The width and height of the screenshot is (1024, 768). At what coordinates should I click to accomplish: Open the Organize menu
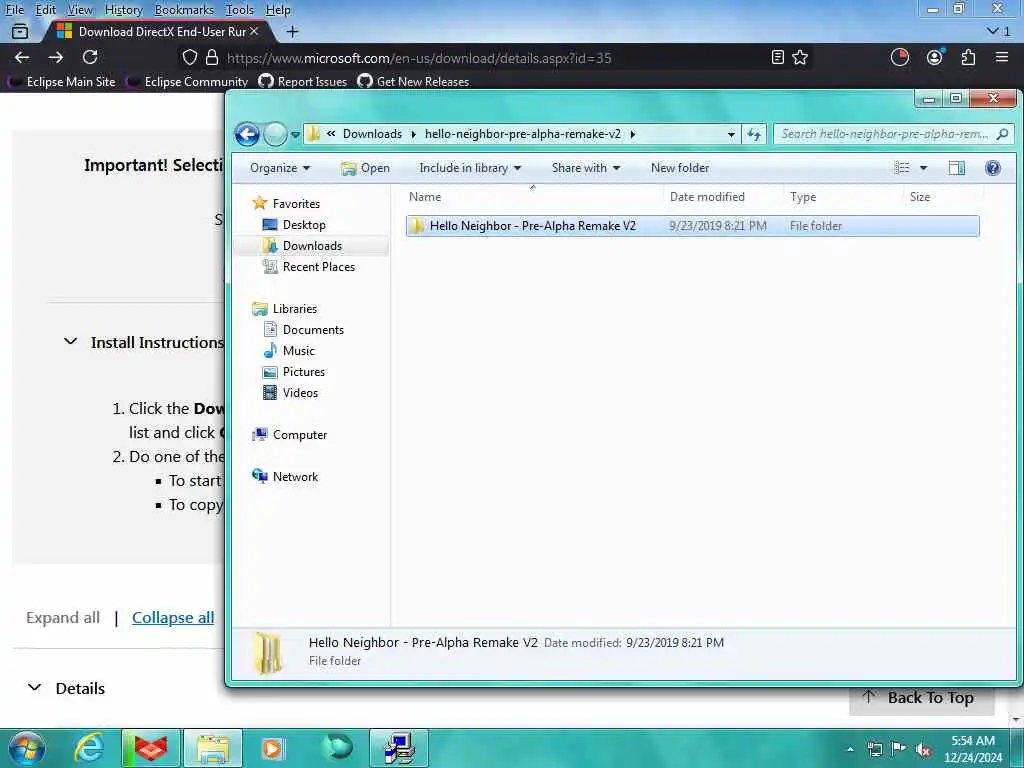280,168
